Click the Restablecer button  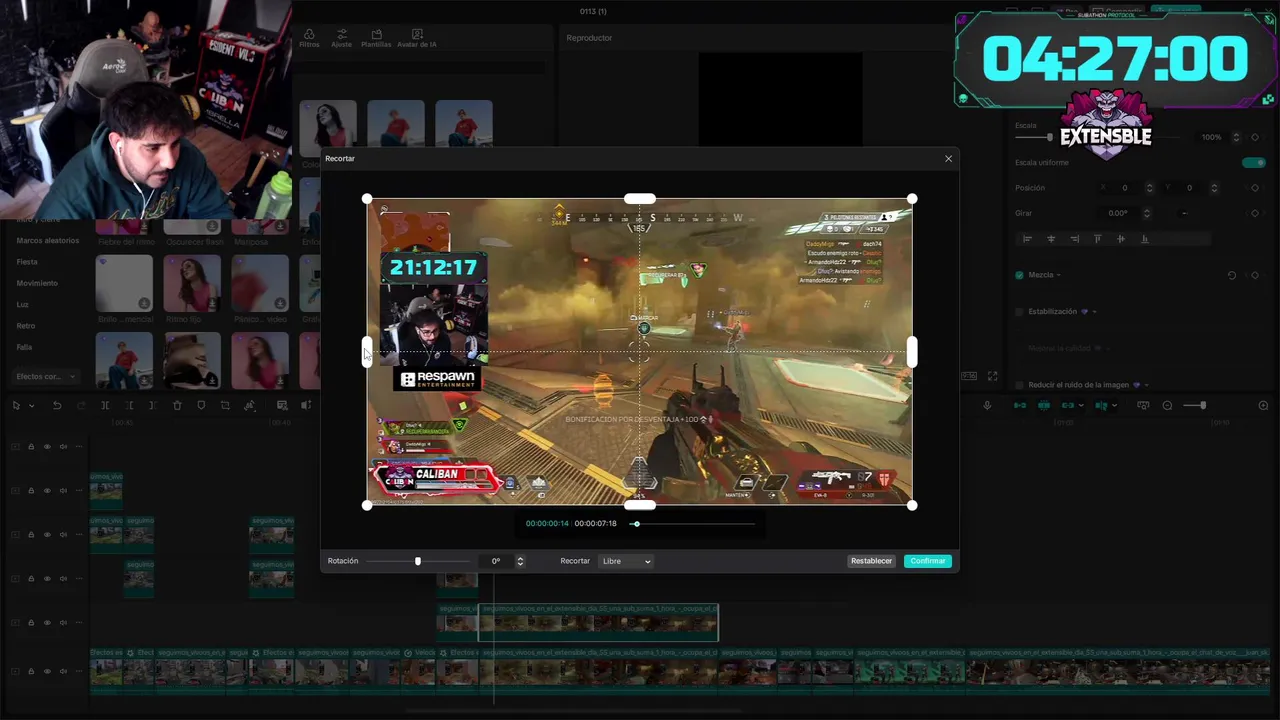point(871,561)
